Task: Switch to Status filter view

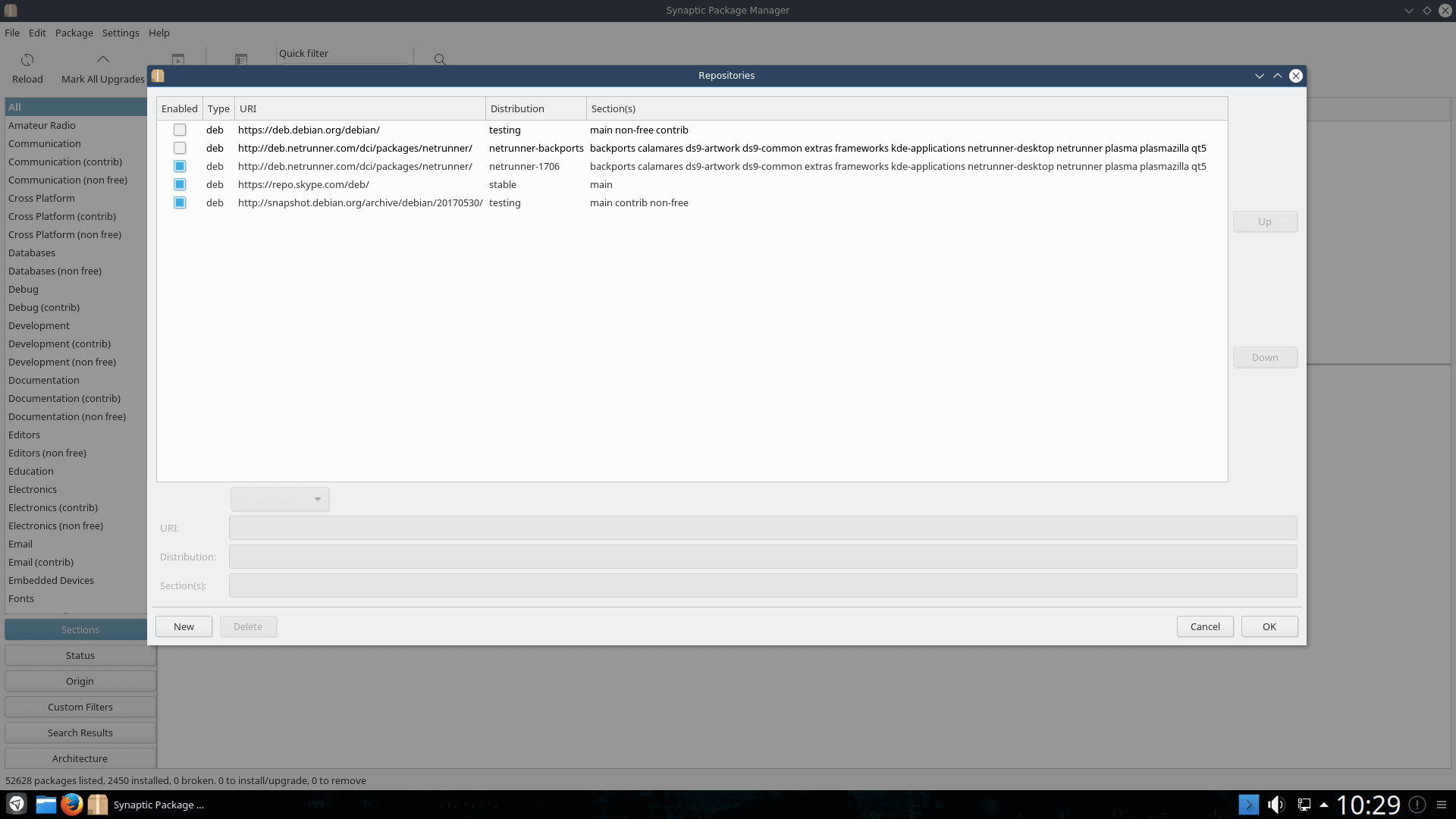Action: point(80,655)
